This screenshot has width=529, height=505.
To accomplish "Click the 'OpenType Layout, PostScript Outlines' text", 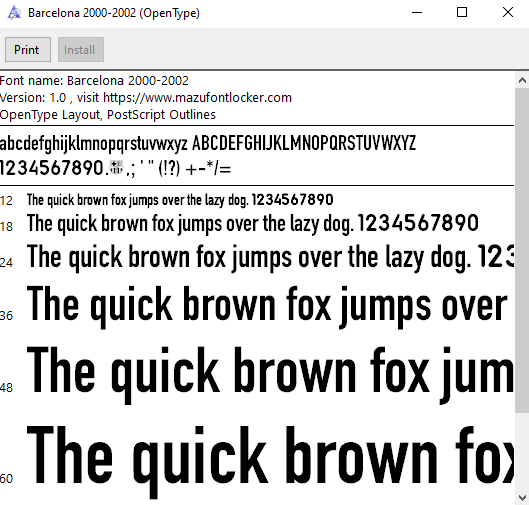I will click(108, 115).
